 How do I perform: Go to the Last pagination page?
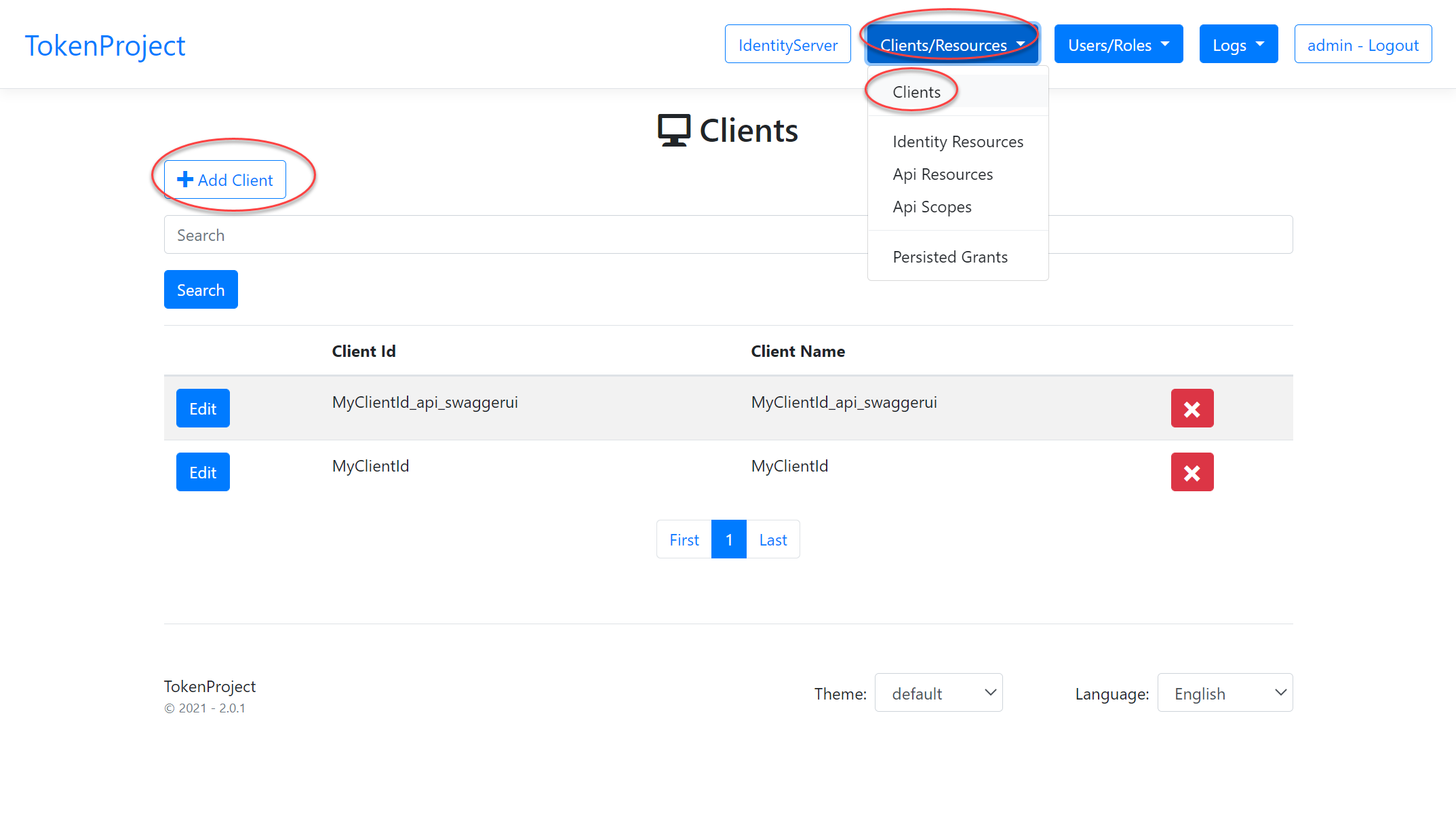772,539
